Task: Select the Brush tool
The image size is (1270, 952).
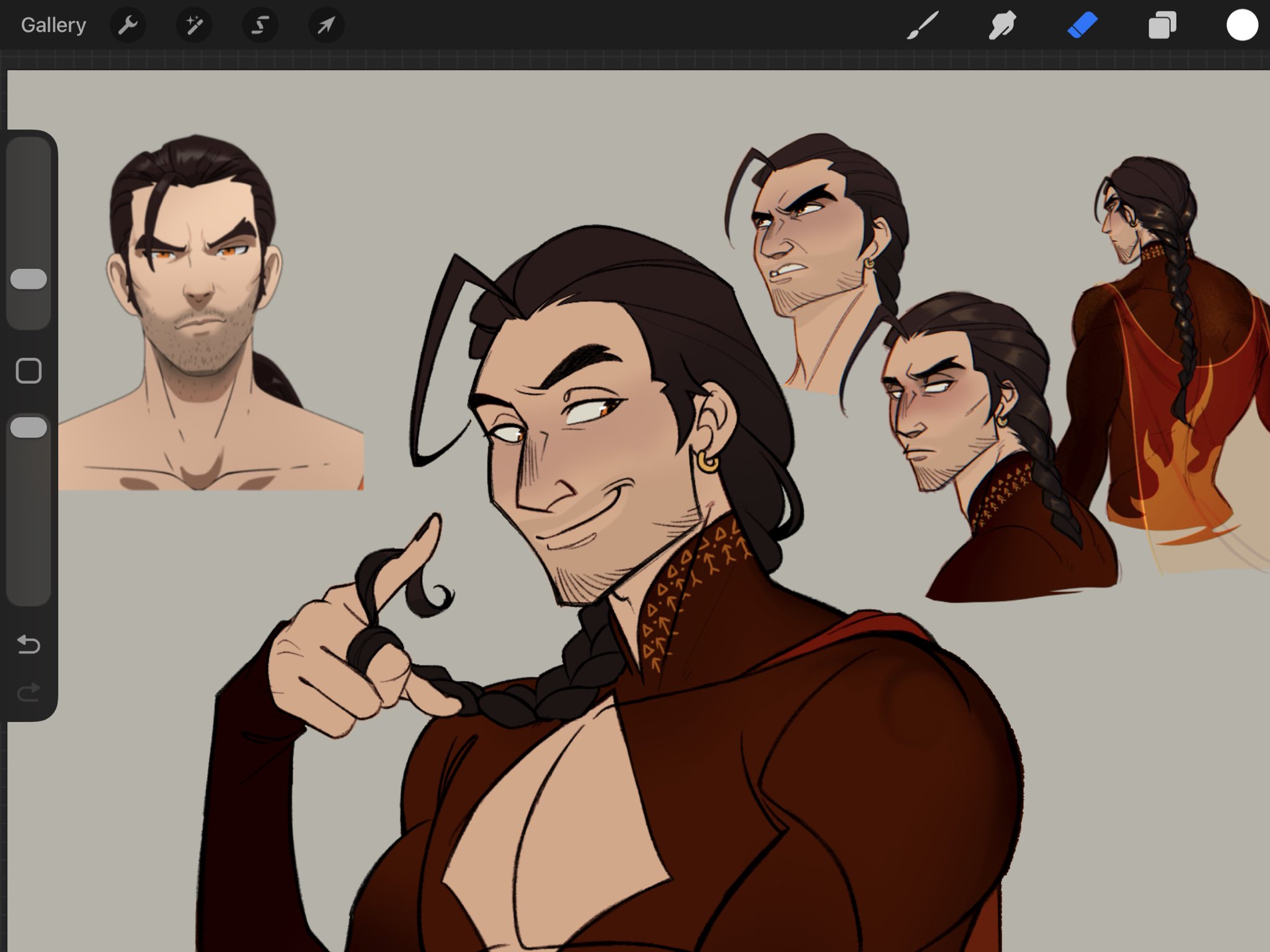Action: pyautogui.click(x=922, y=26)
